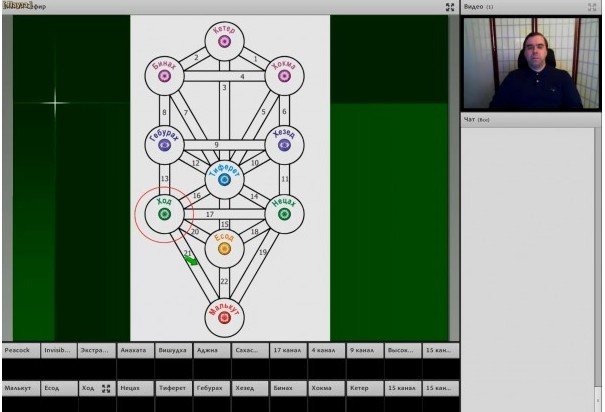Click the presenter's video feed
This screenshot has height=412, width=605.
(x=531, y=62)
